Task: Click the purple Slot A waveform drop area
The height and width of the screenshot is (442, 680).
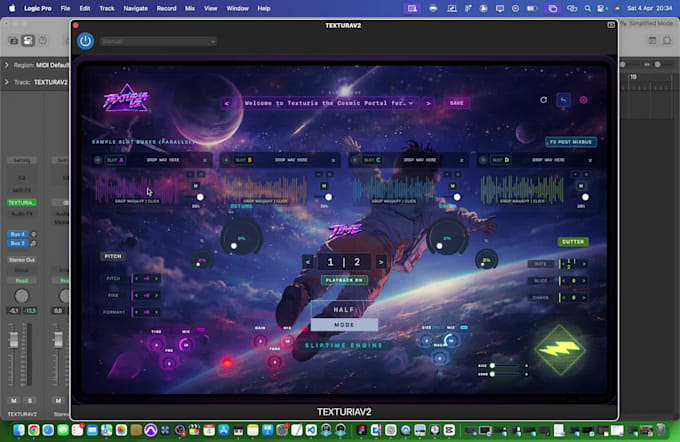Action: 137,189
